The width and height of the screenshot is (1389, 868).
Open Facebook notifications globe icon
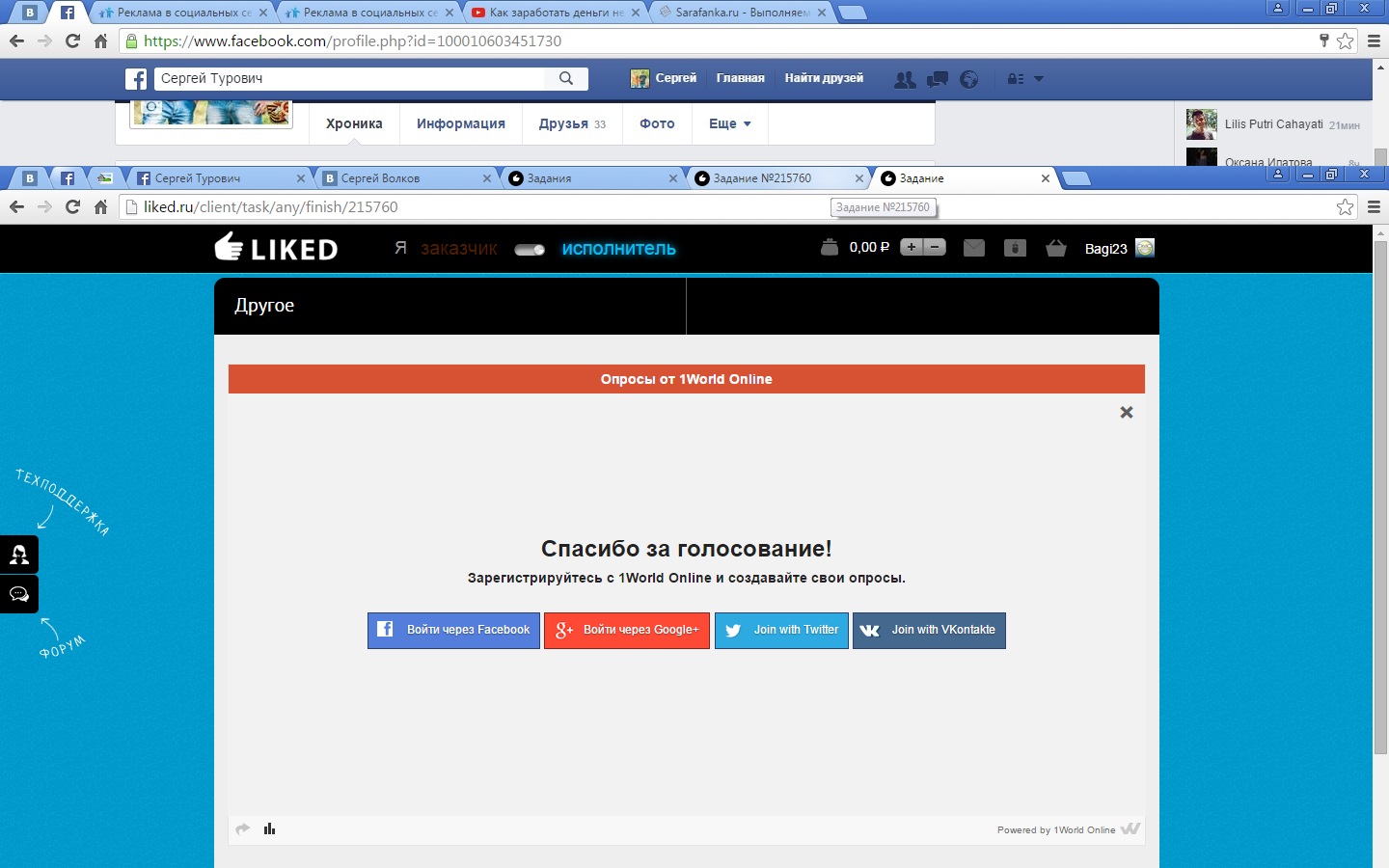pos(969,79)
